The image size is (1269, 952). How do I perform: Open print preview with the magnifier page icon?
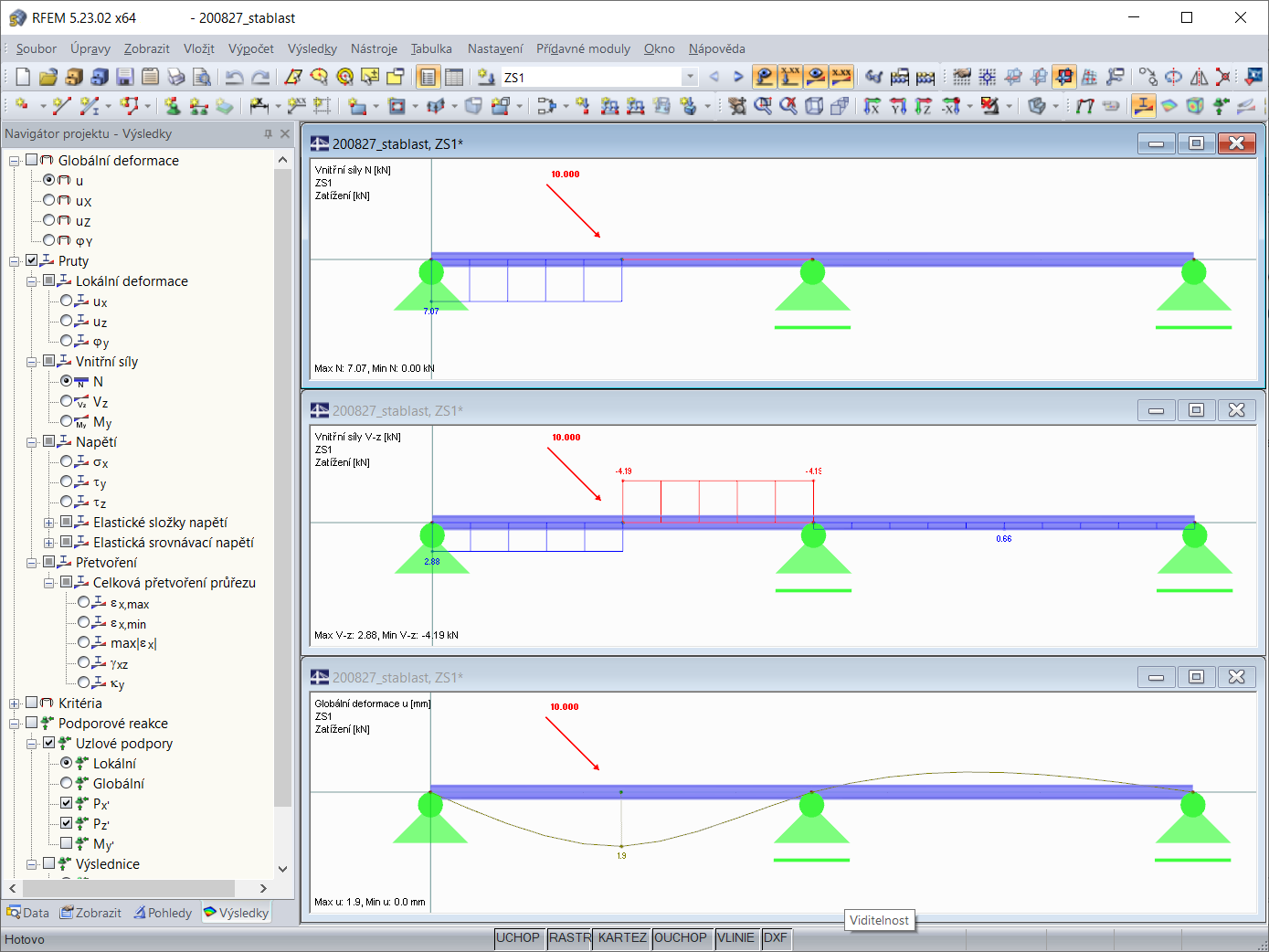click(202, 77)
